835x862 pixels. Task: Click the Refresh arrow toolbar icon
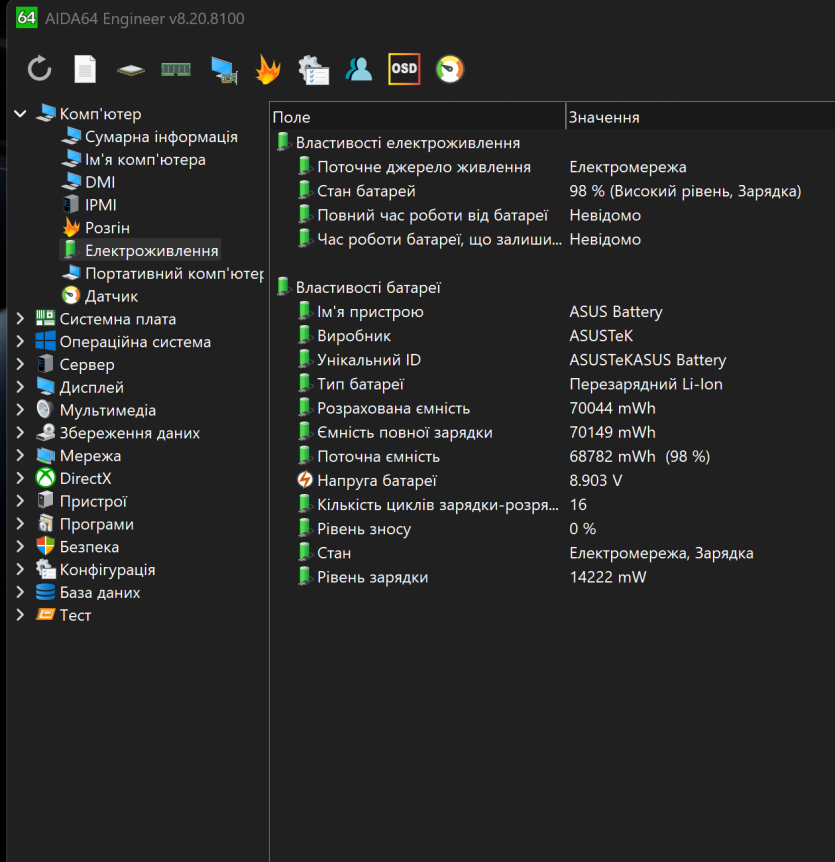pos(39,69)
